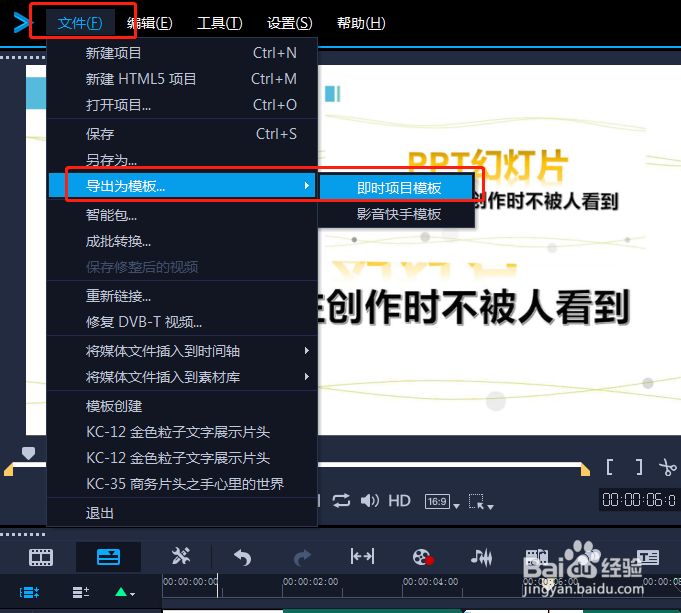681x613 pixels.
Task: Toggle repeat playback loop icon
Action: [x=341, y=500]
